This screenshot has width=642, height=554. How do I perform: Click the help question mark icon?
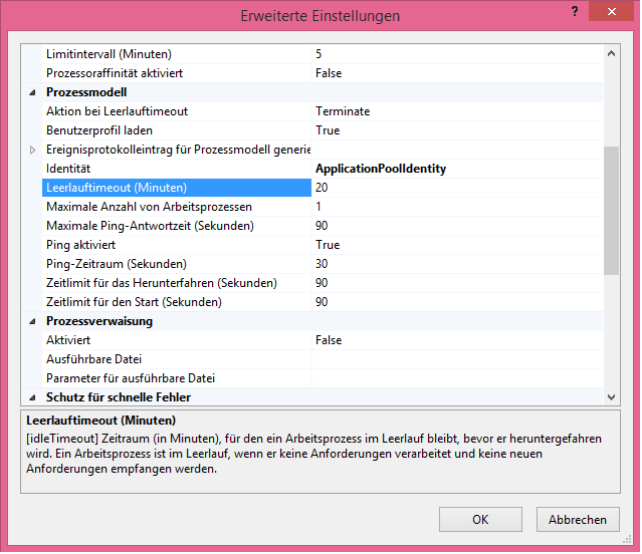coord(572,12)
